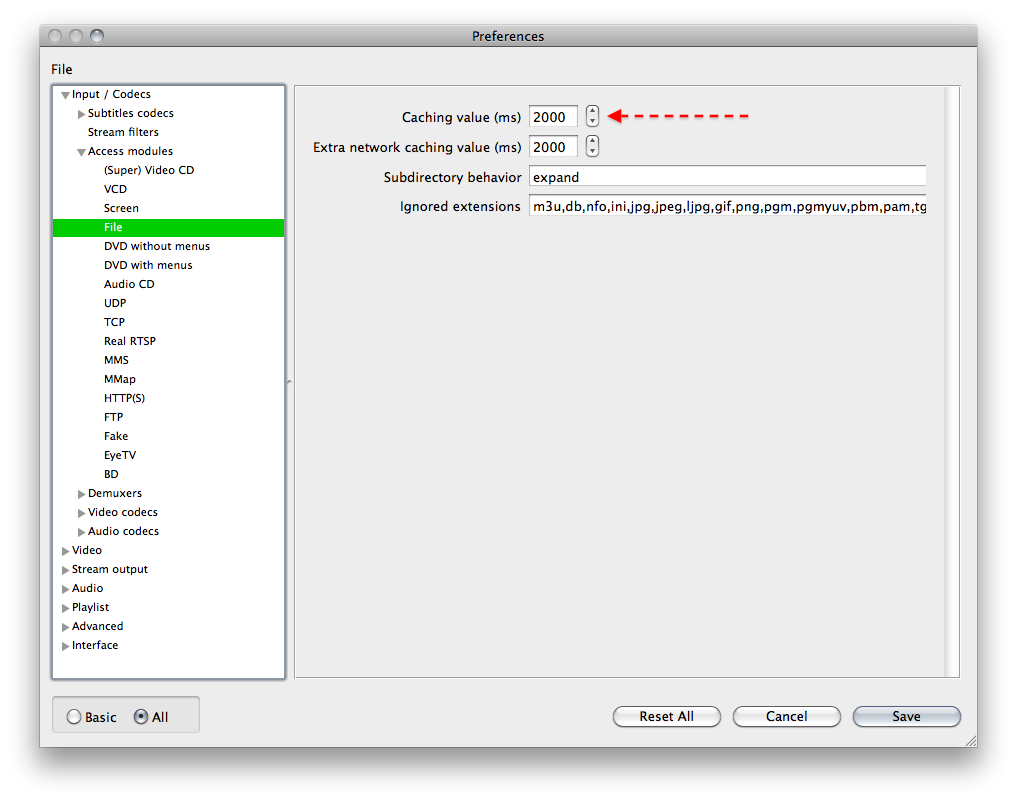Expand the Playlist category triangle

pyautogui.click(x=65, y=608)
